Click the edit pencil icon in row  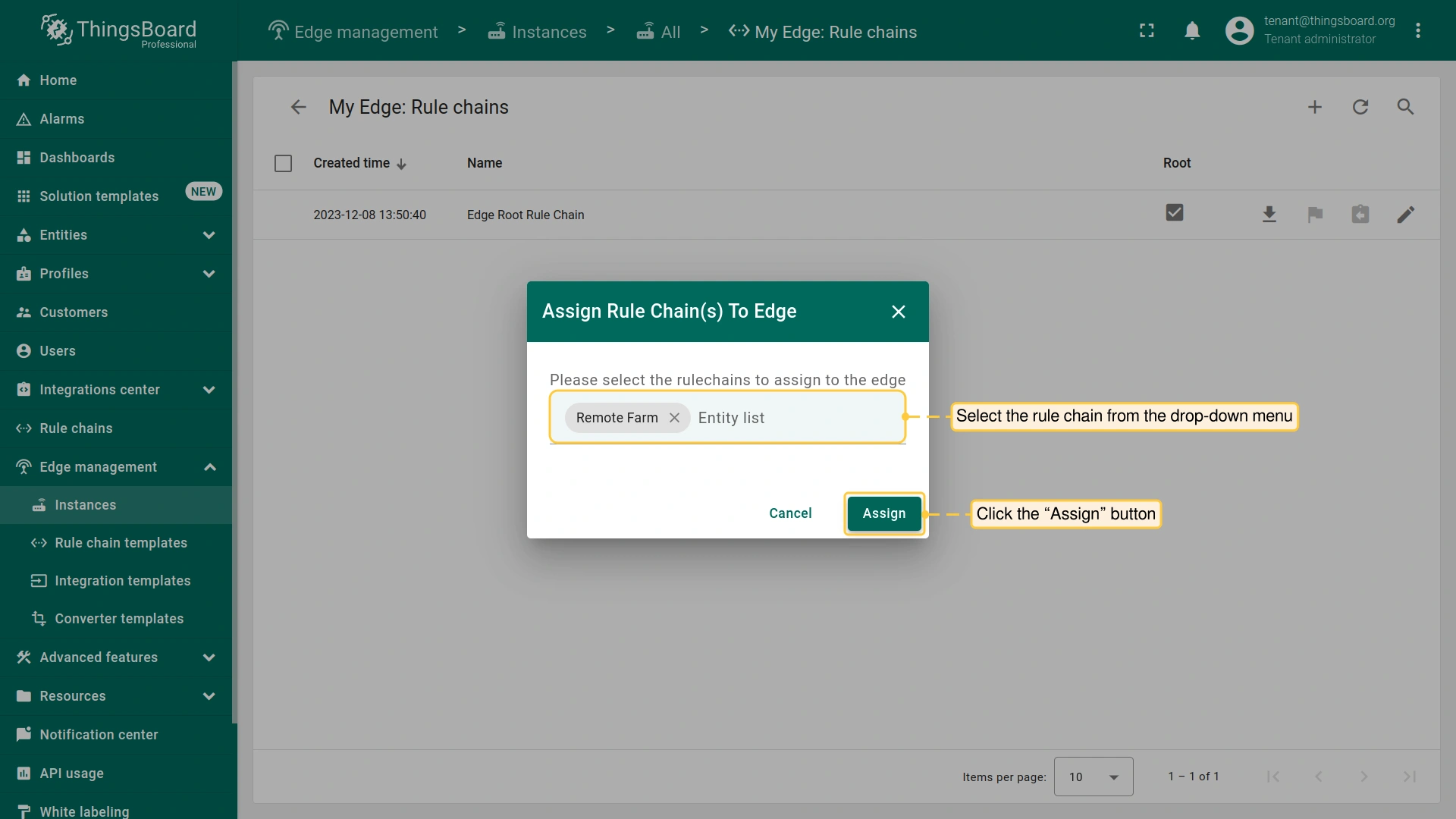[x=1405, y=215]
